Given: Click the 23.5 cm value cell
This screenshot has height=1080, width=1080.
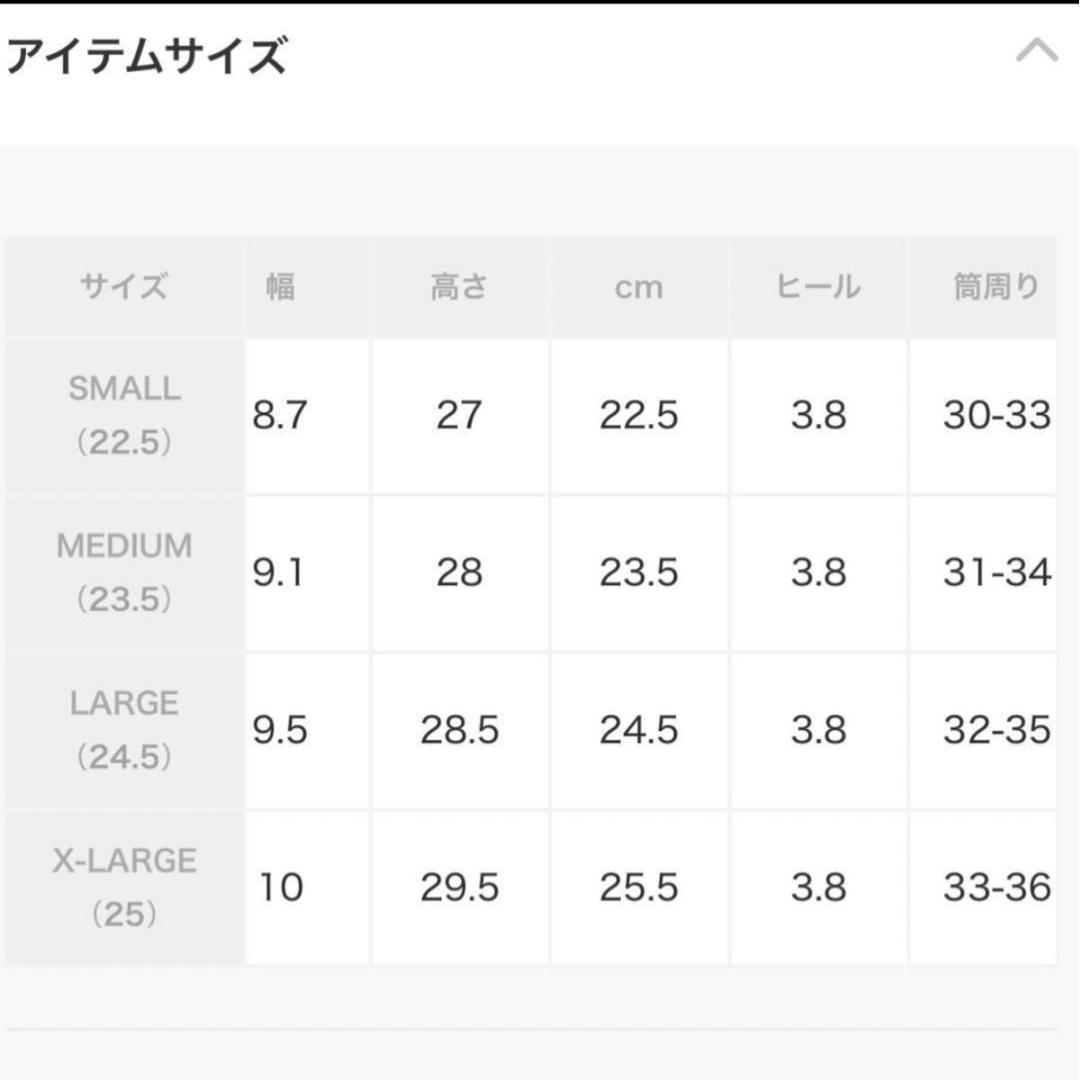Looking at the screenshot, I should (639, 572).
